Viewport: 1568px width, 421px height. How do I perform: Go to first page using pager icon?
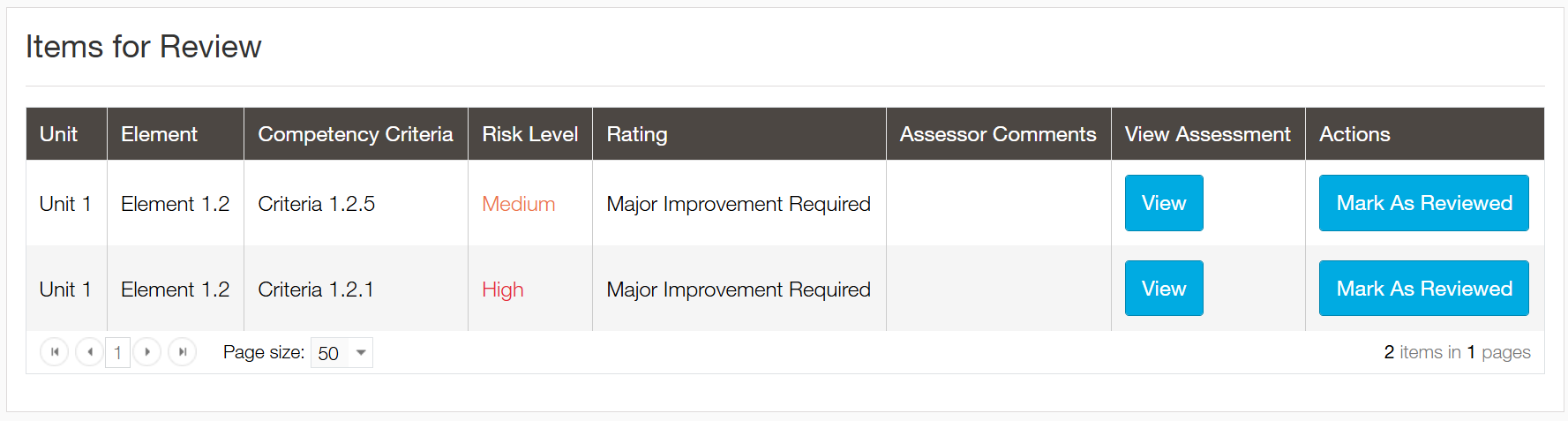[x=55, y=352]
